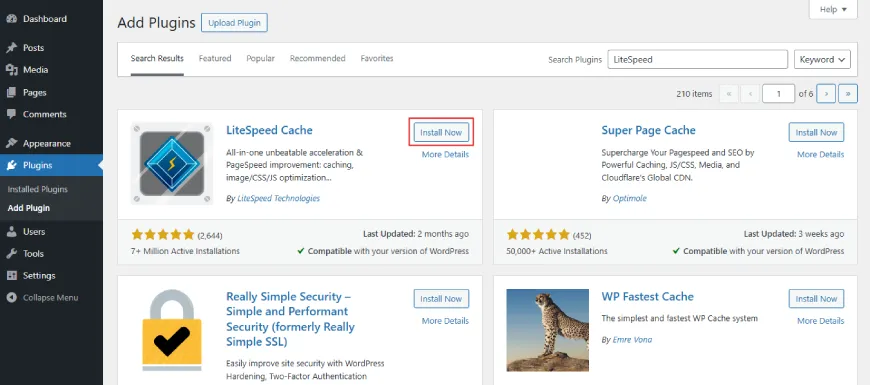Click the Appearance paintbrush icon
This screenshot has height=385, width=870.
(x=11, y=143)
